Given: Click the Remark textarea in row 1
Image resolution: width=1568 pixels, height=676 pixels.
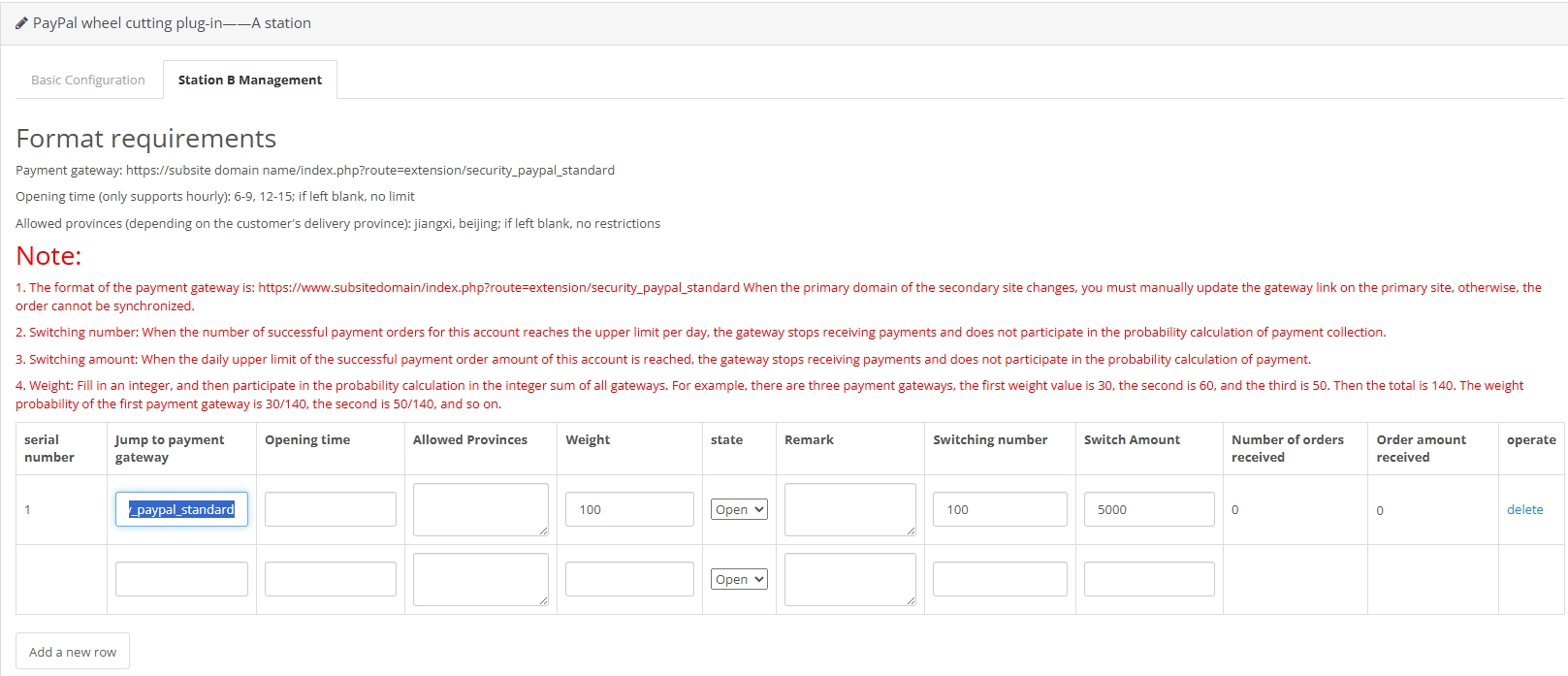Looking at the screenshot, I should (x=849, y=509).
